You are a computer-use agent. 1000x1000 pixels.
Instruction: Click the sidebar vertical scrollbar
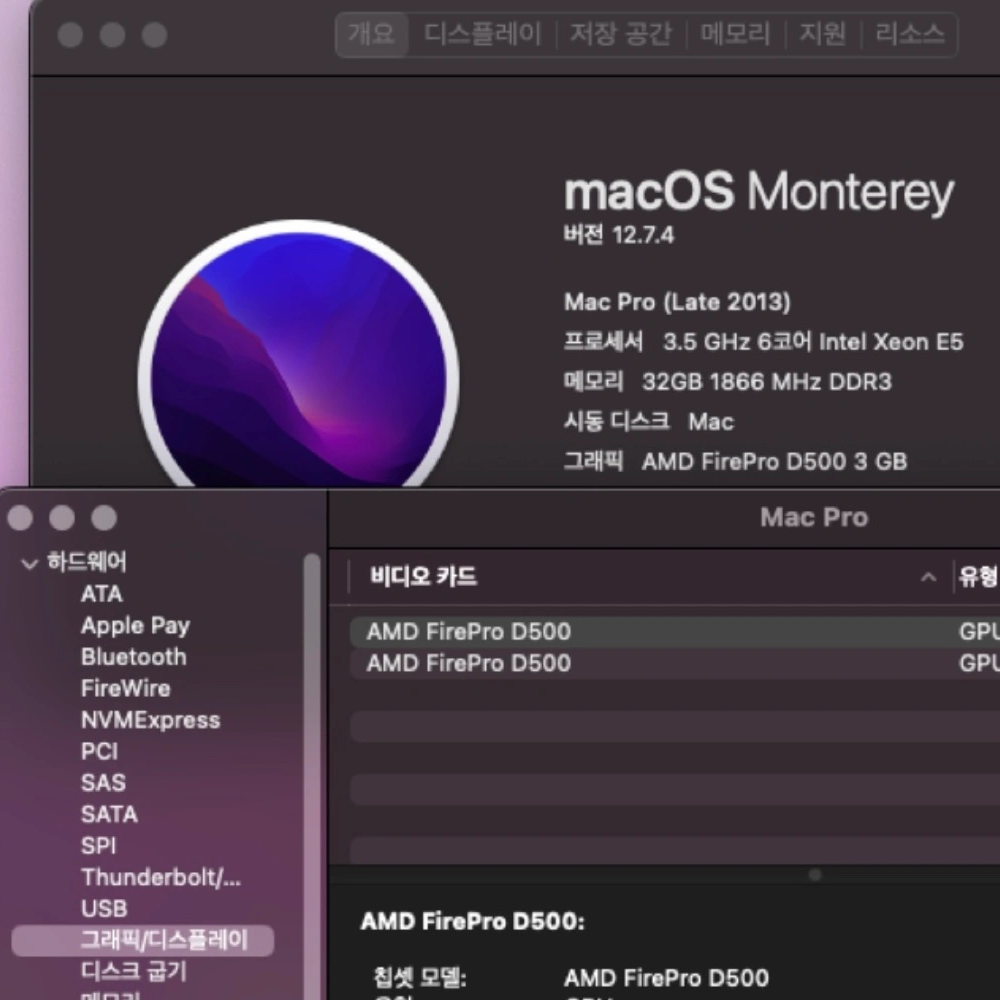click(312, 750)
